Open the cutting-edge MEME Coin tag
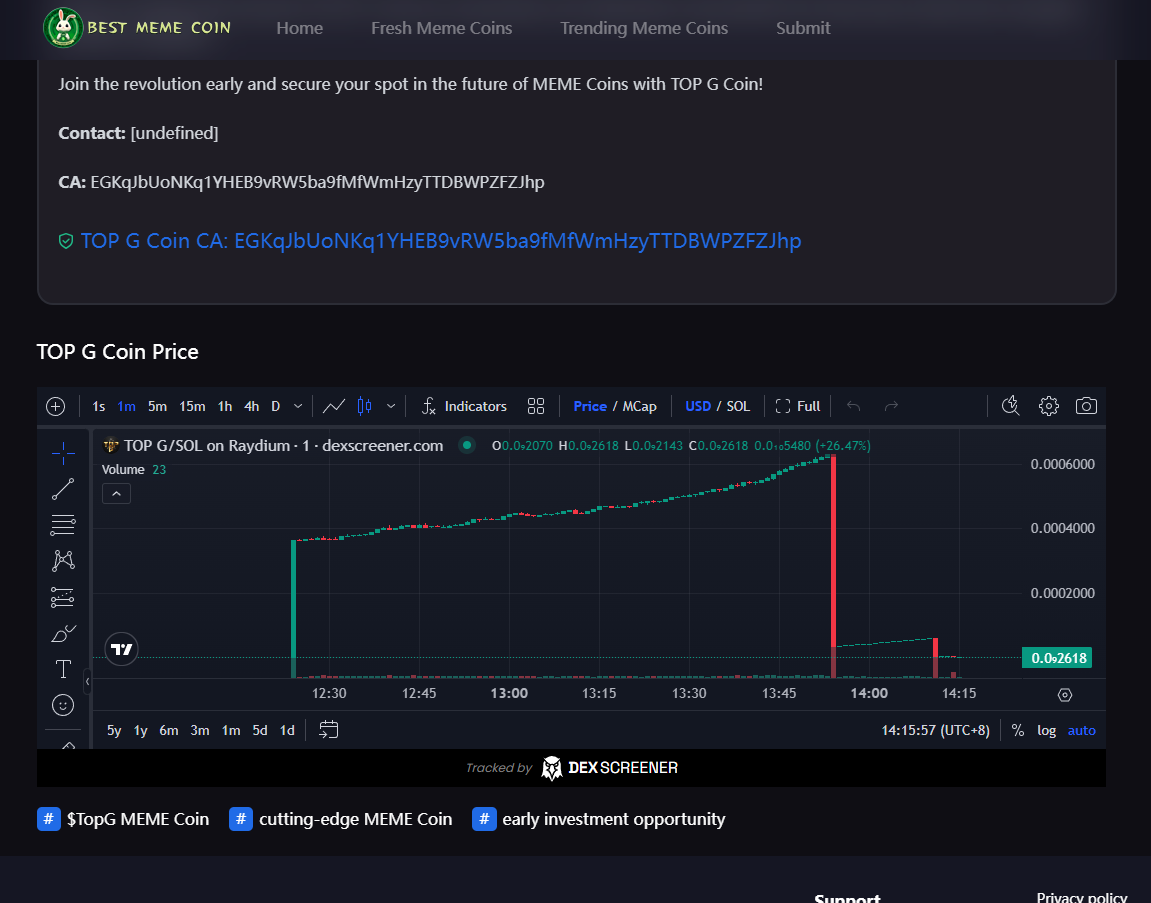This screenshot has height=903, width=1151. 341,819
